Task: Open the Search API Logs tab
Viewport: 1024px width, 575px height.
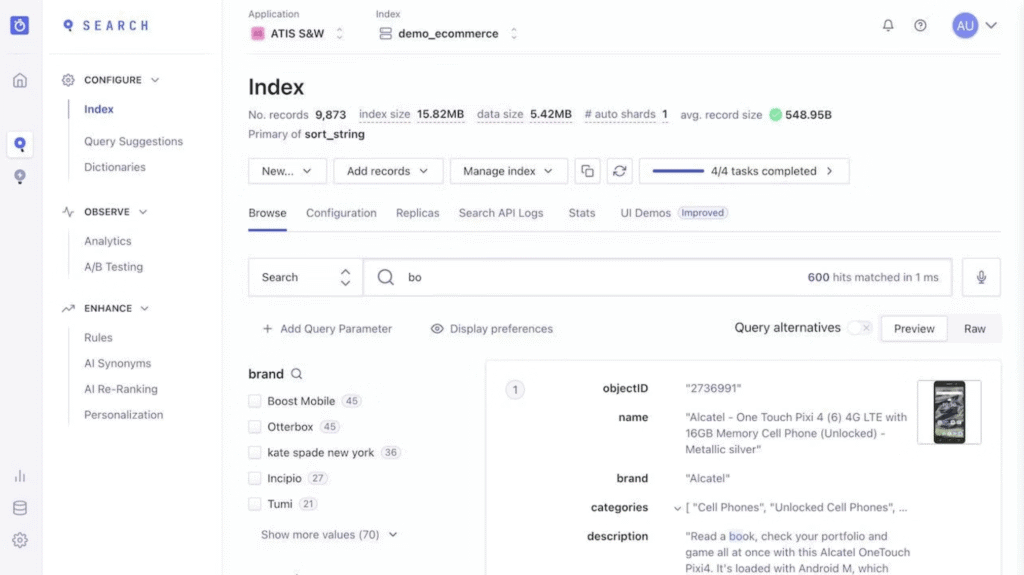Action: 501,213
